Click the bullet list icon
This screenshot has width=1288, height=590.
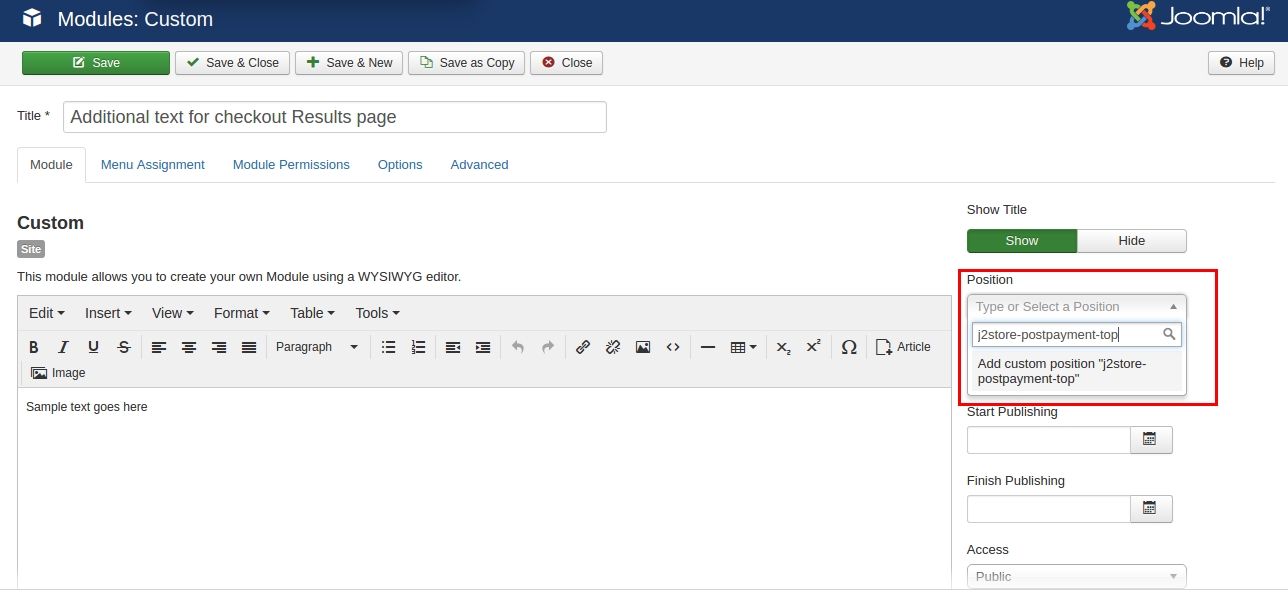(x=389, y=347)
